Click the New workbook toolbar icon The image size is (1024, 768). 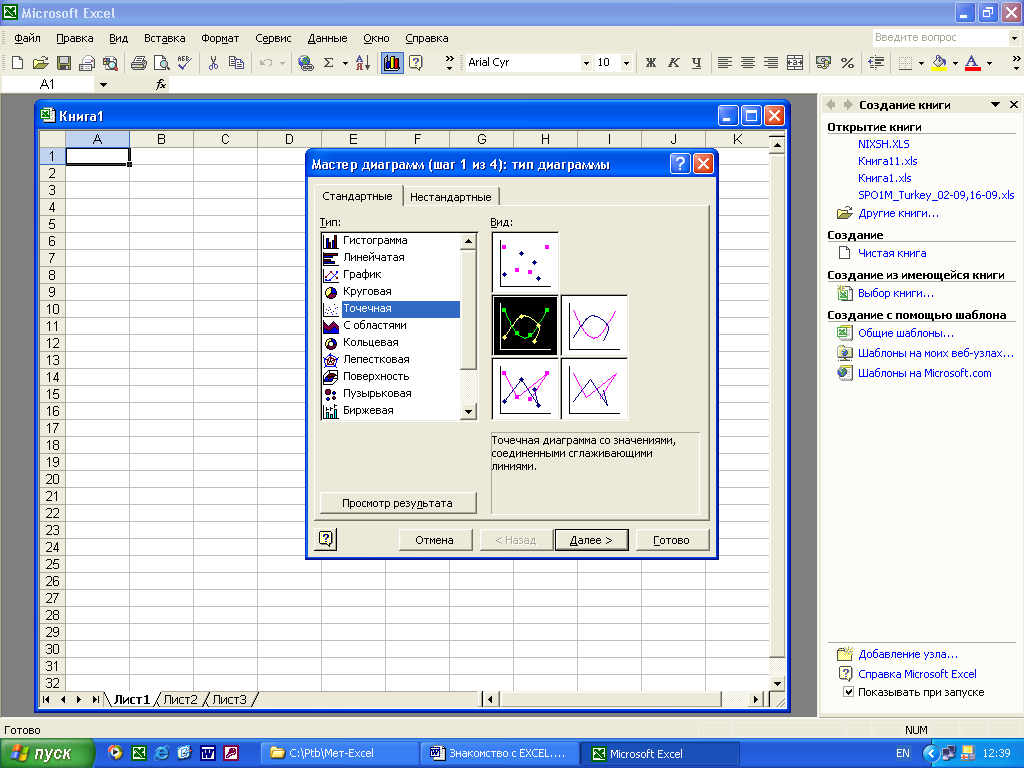tap(18, 63)
